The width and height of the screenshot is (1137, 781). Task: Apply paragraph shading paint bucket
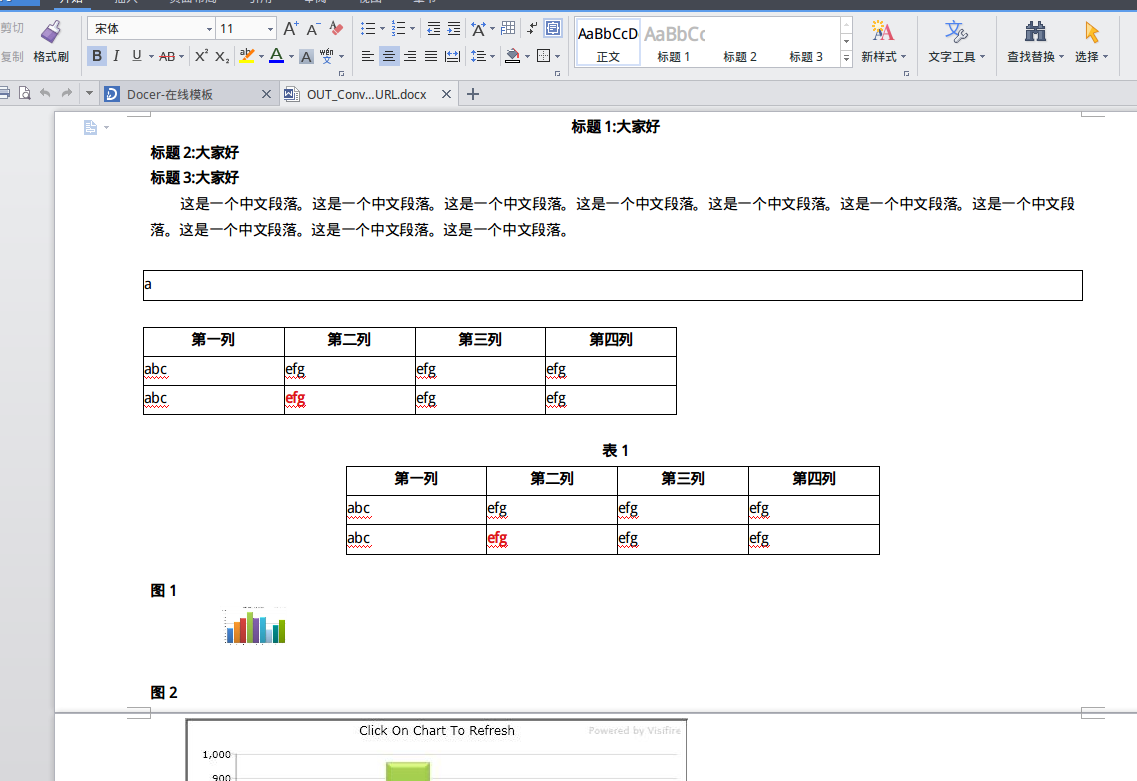tap(513, 56)
